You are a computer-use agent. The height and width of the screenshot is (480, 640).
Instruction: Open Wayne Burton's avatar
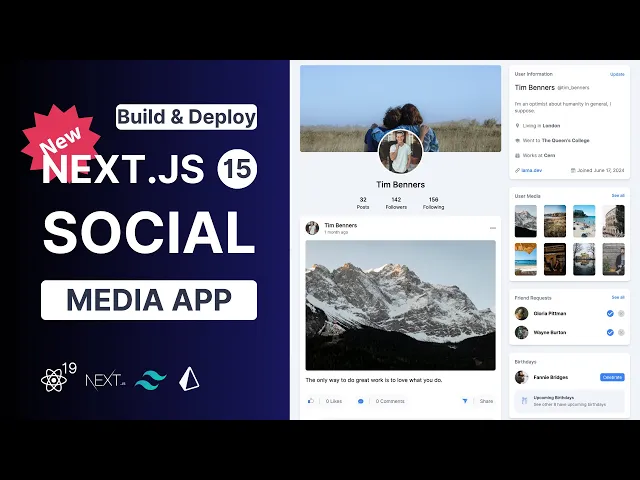pyautogui.click(x=521, y=332)
